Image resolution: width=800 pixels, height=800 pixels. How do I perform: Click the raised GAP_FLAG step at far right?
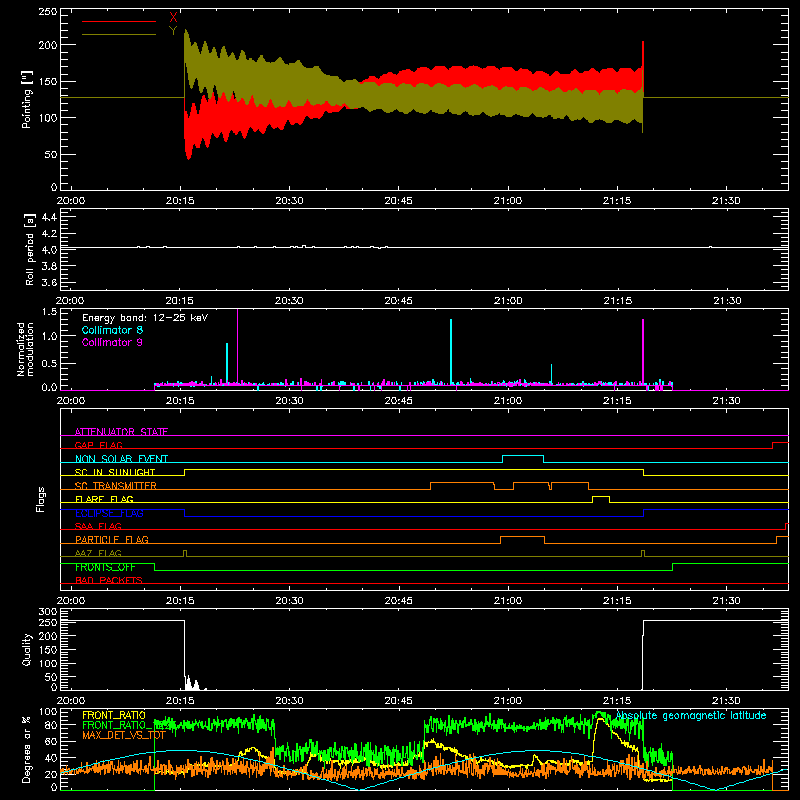point(781,443)
